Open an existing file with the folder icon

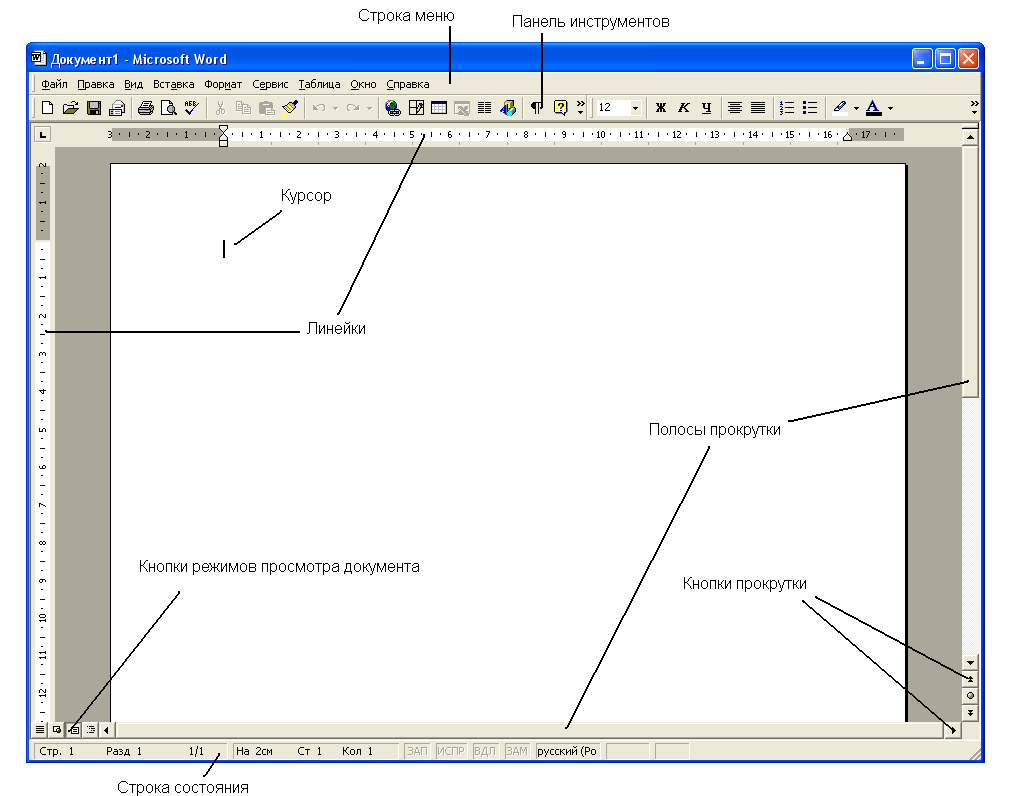70,108
